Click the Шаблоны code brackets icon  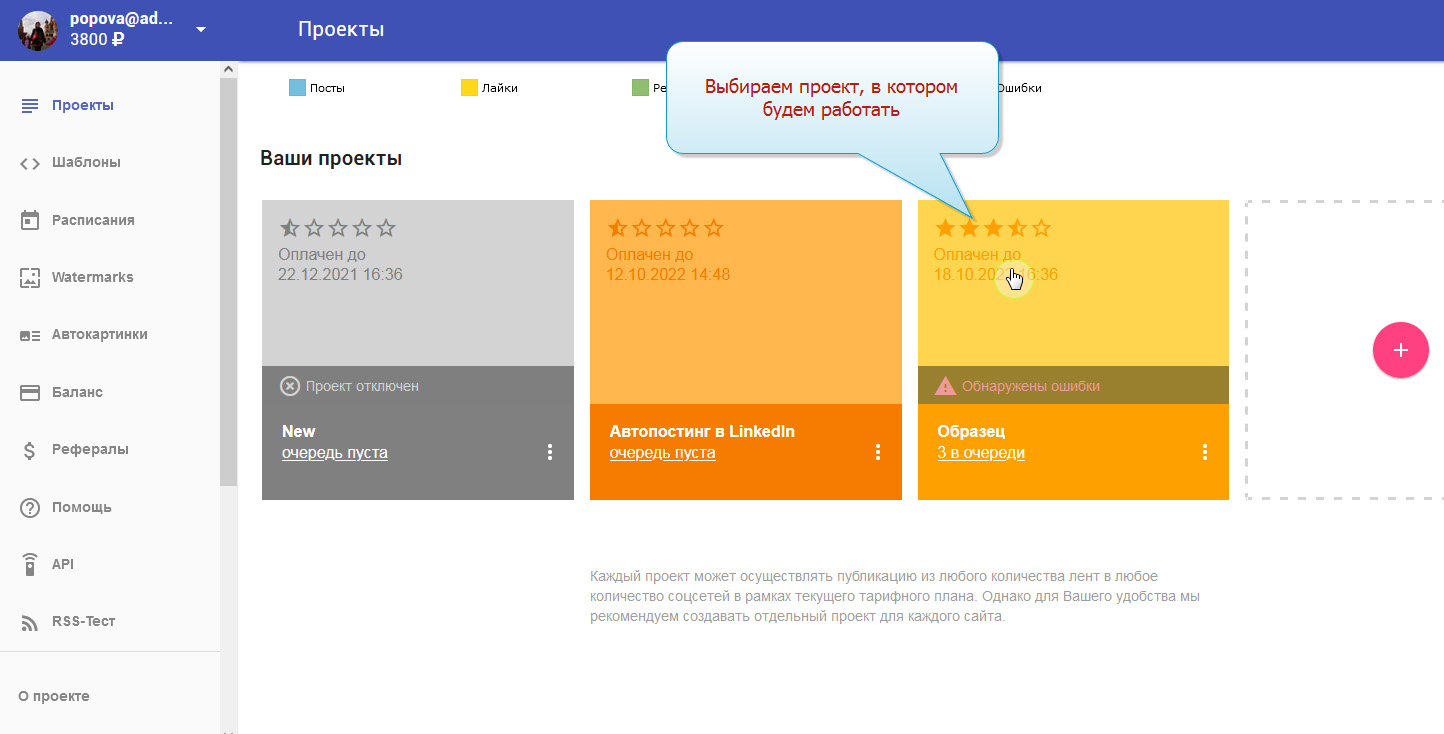[30, 163]
